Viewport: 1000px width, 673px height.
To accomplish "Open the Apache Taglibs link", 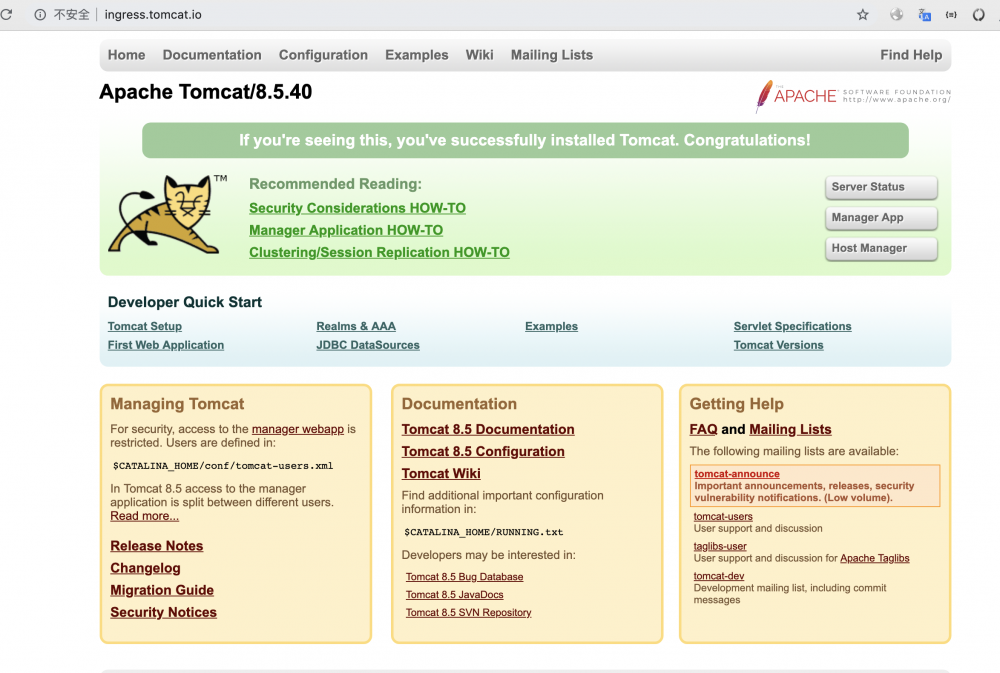I will (x=874, y=558).
